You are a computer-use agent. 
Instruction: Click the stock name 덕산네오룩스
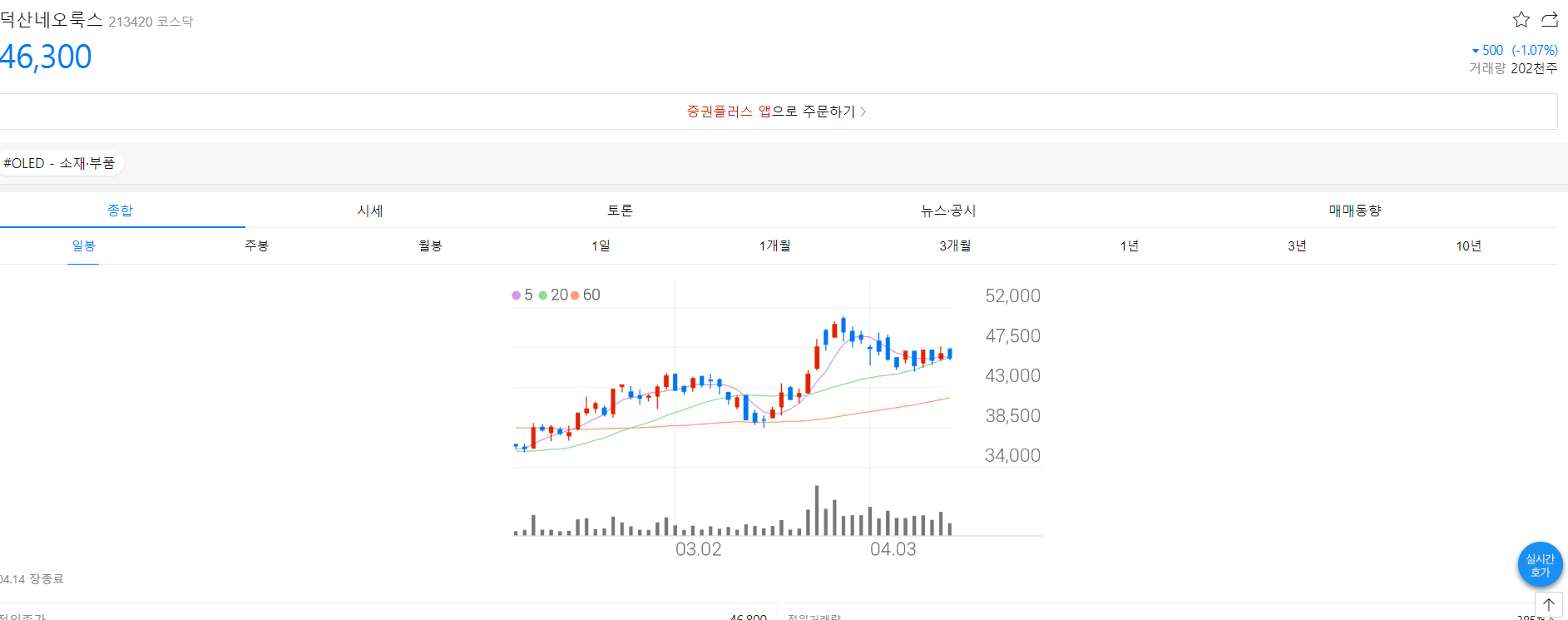point(52,19)
